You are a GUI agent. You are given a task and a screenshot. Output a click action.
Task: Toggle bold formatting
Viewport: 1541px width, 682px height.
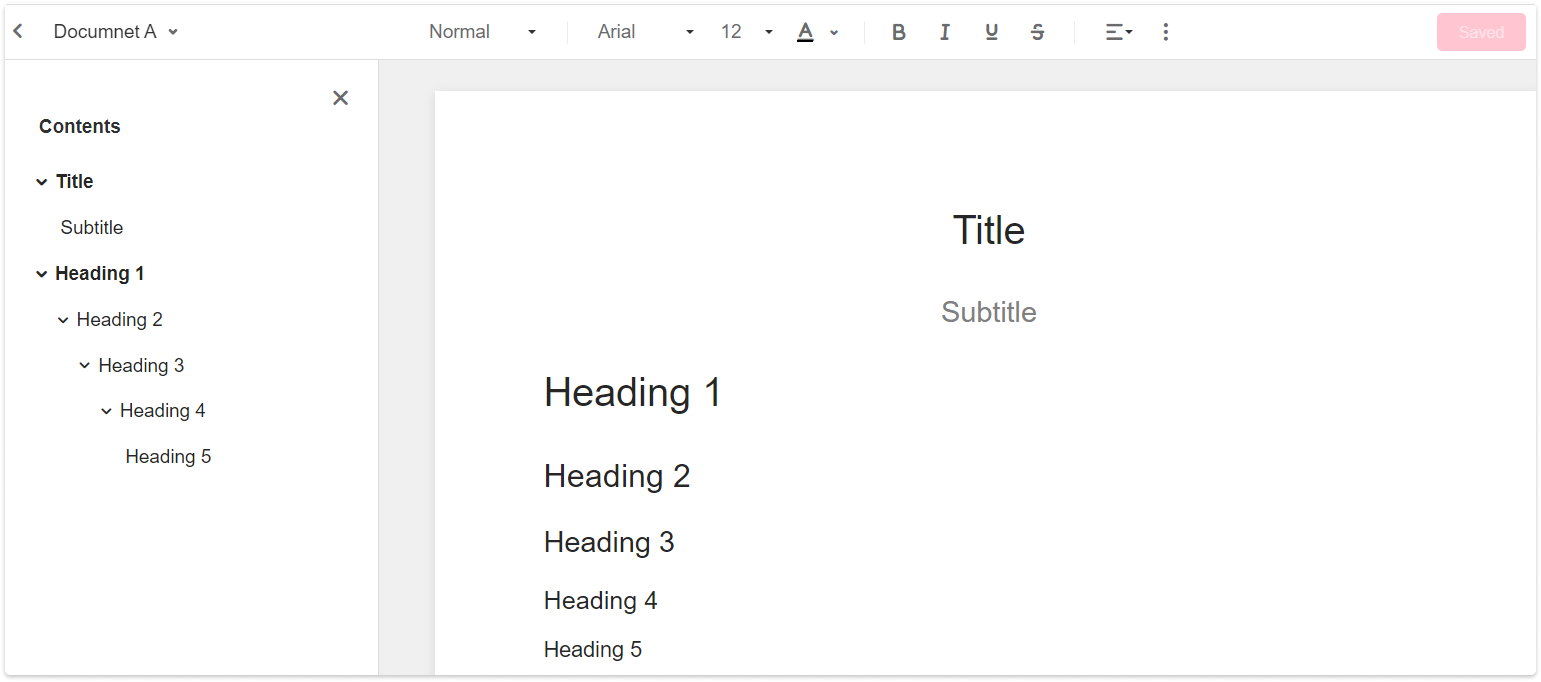pos(899,32)
